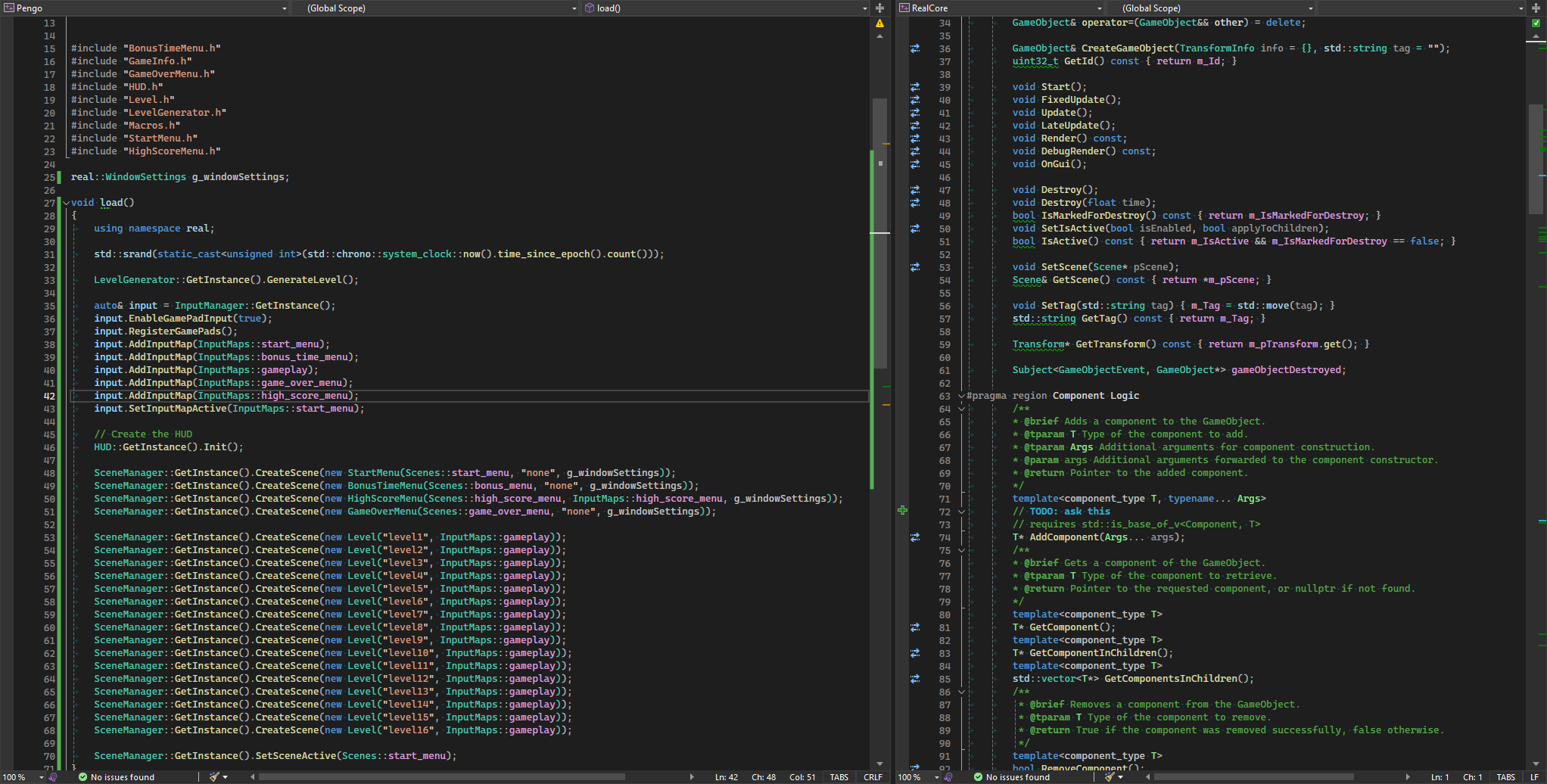
Task: Click declaration icon beside Render() line 43
Action: point(915,138)
